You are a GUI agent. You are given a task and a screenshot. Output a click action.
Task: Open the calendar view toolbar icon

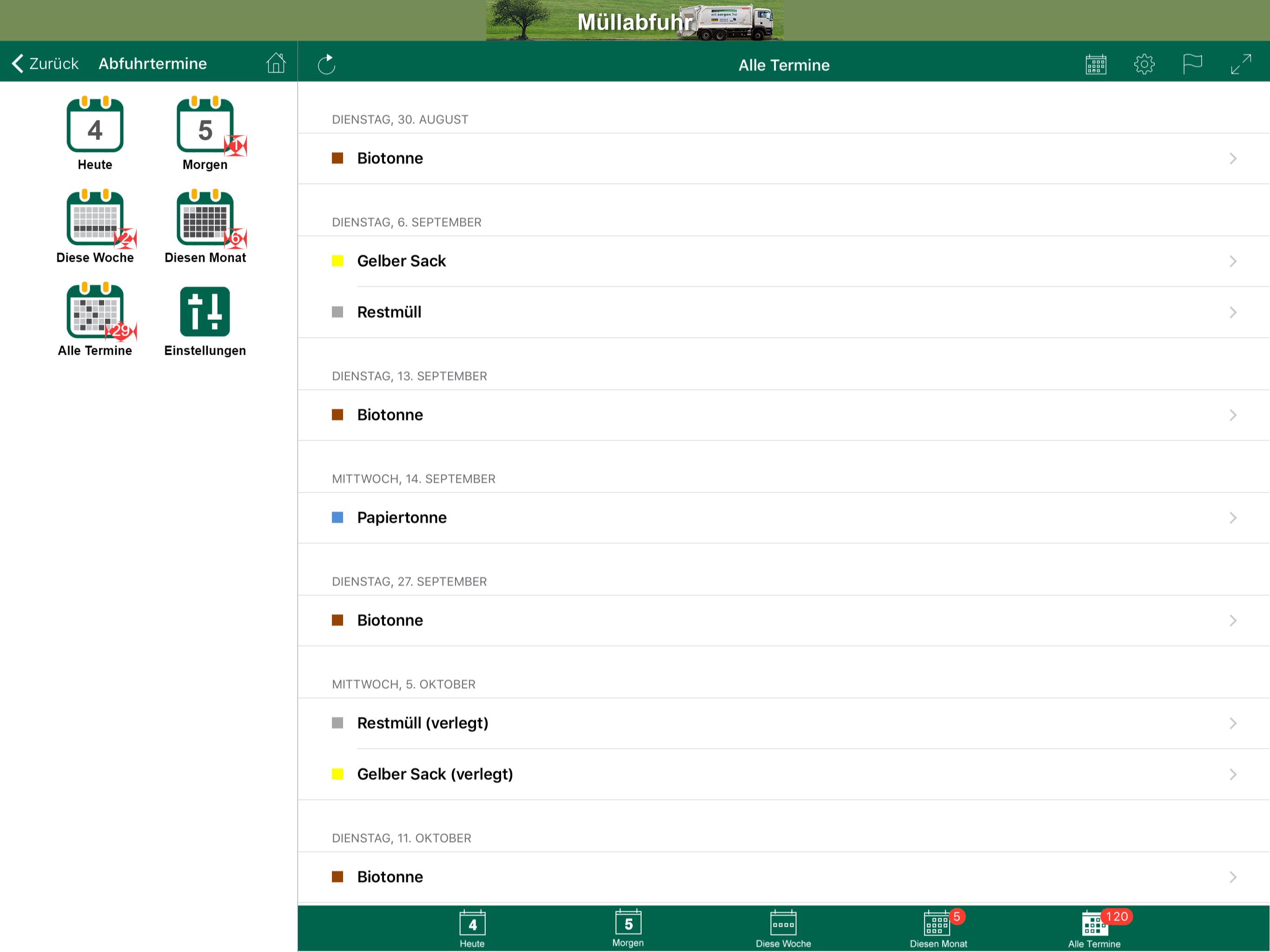1096,64
